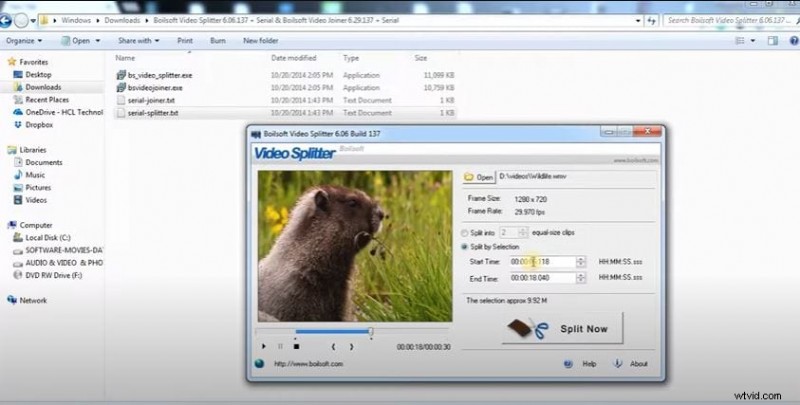The height and width of the screenshot is (405, 800).
Task: Select the serial-splitter.txt file
Action: tap(153, 113)
